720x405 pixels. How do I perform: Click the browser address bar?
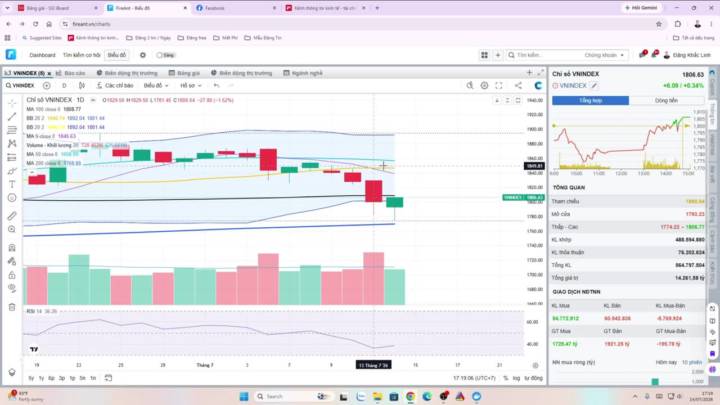(358, 24)
